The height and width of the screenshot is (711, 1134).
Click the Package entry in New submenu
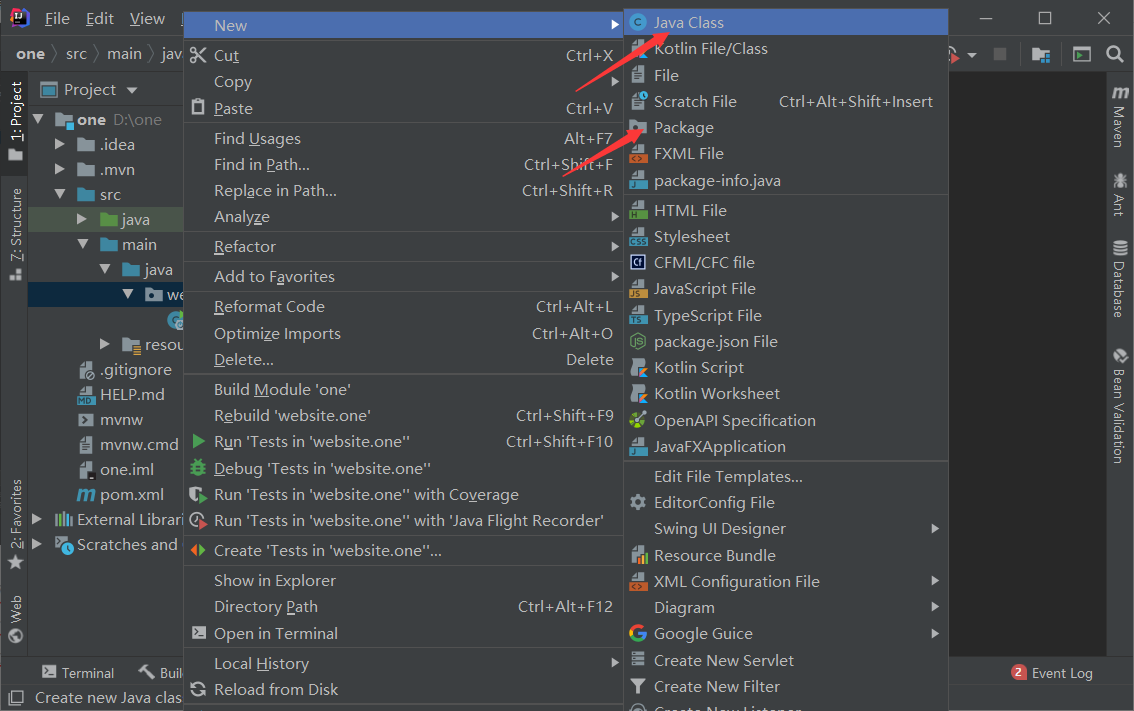click(x=785, y=127)
